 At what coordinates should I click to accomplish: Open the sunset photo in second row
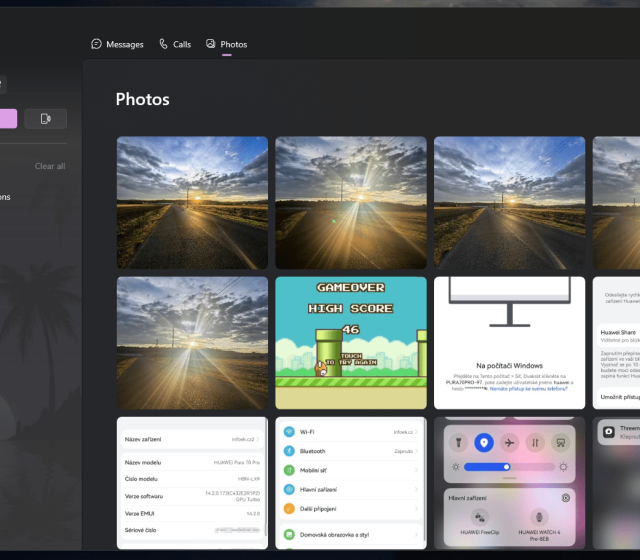click(x=192, y=343)
